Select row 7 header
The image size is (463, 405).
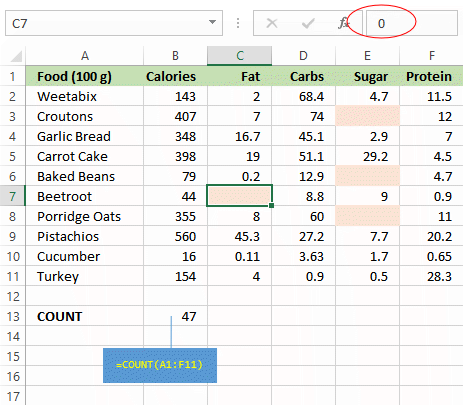point(13,196)
